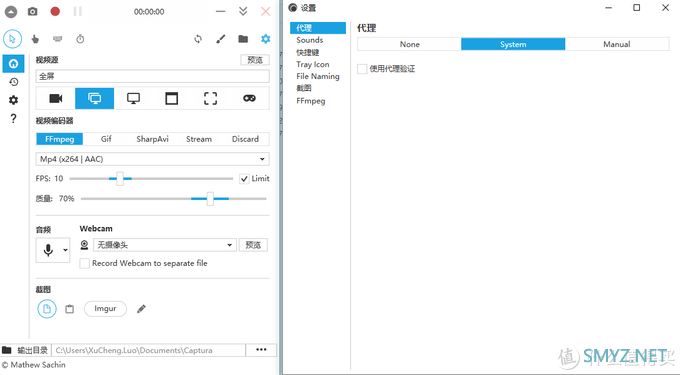Image resolution: width=680 pixels, height=375 pixels.
Task: Click the output path C:\Users\XuCheng.Luo\Documents\Captura
Action: coord(149,350)
